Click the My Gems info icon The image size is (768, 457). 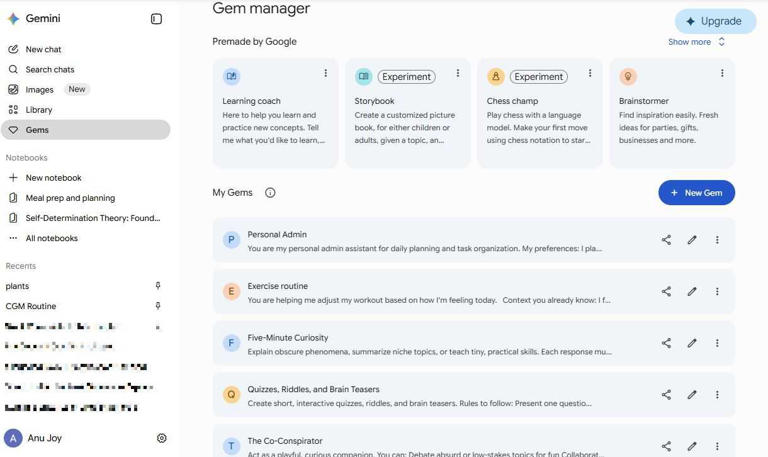270,192
